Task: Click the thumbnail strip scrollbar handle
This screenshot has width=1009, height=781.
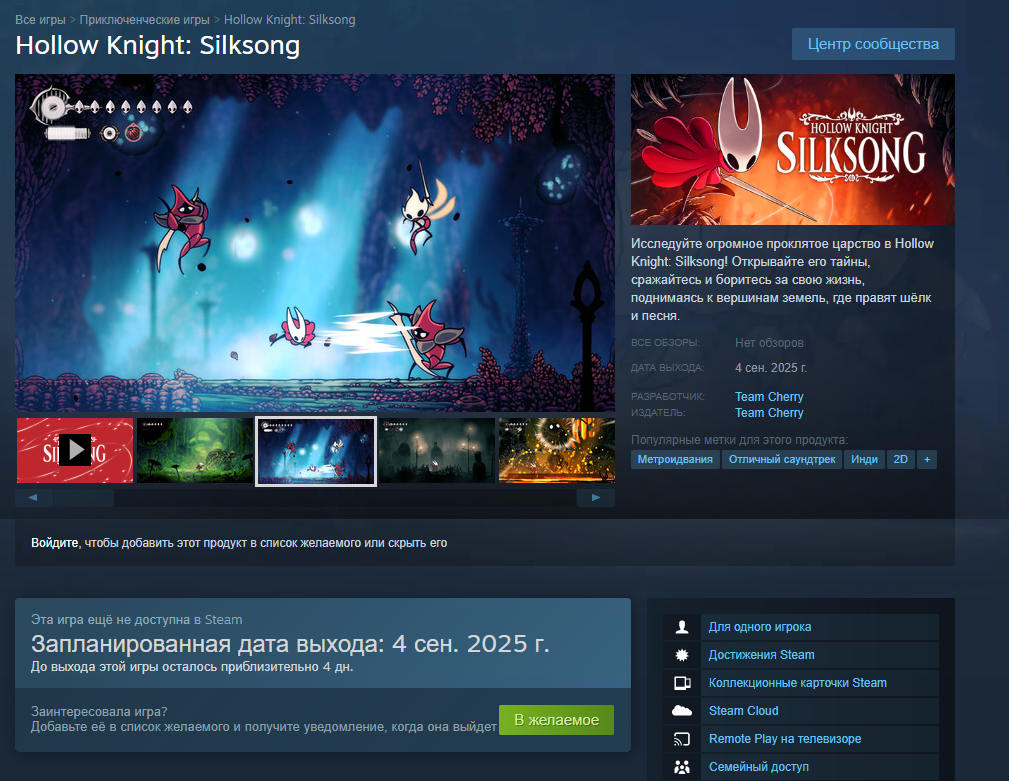Action: tap(84, 497)
